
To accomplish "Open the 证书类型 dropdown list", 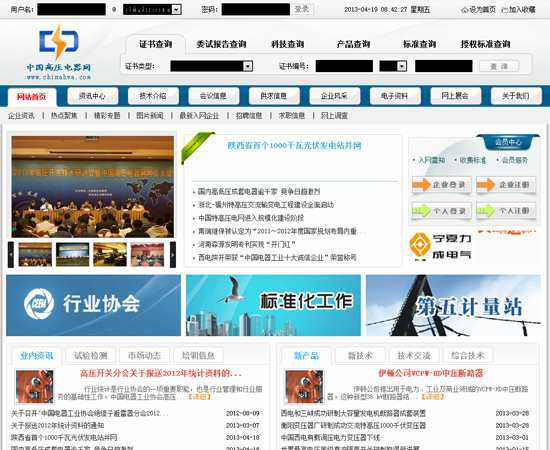I will point(248,66).
